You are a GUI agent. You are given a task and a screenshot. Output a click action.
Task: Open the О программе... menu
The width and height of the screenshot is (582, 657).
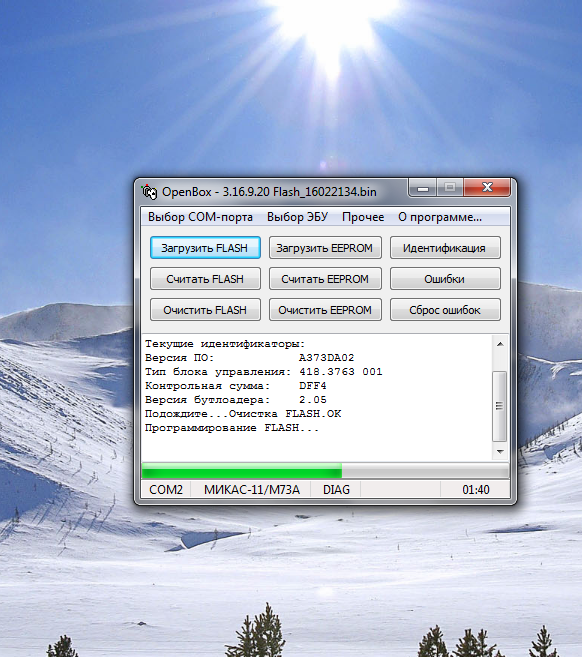click(x=440, y=217)
